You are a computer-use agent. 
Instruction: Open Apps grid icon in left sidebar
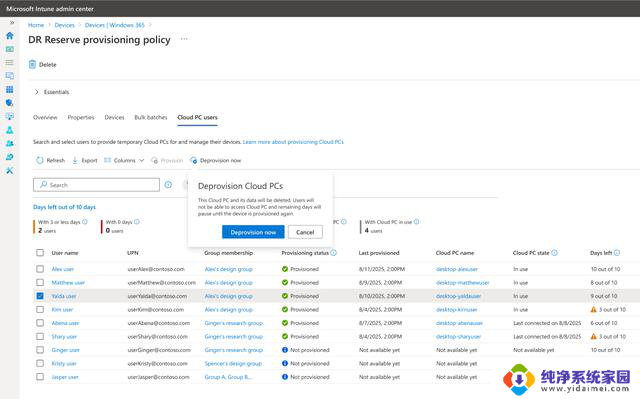tap(10, 89)
